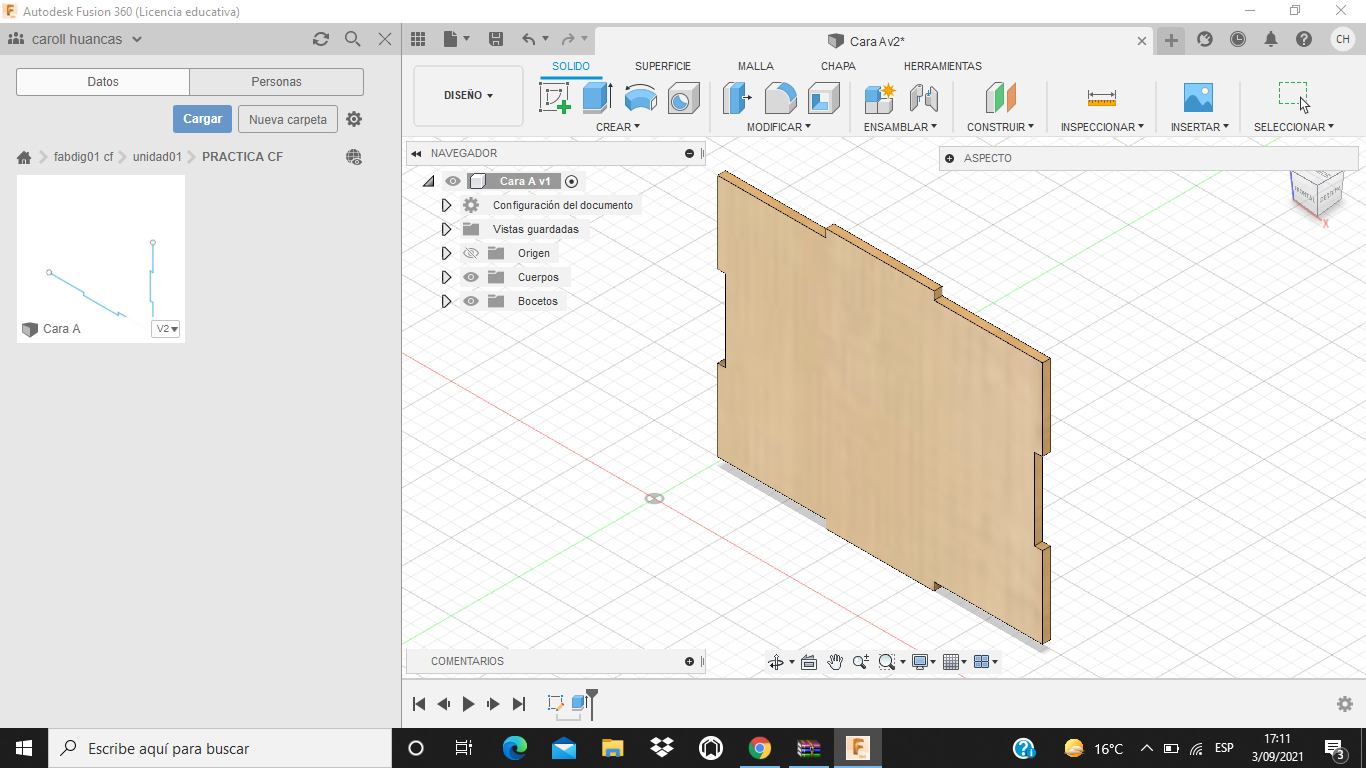Click the Construct plane icon
Viewport: 1366px width, 768px height.
pos(1000,98)
